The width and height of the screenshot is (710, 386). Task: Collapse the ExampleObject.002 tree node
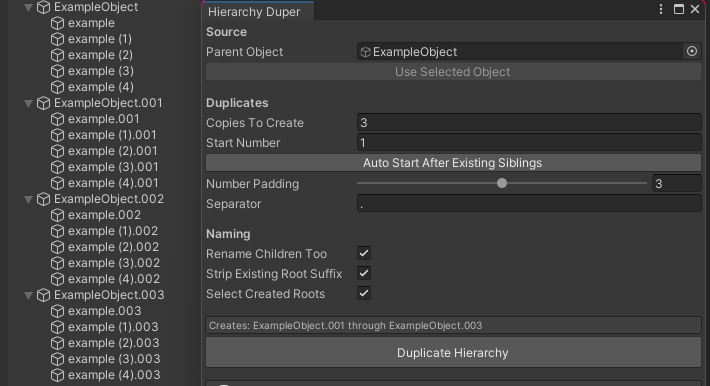[x=29, y=200]
